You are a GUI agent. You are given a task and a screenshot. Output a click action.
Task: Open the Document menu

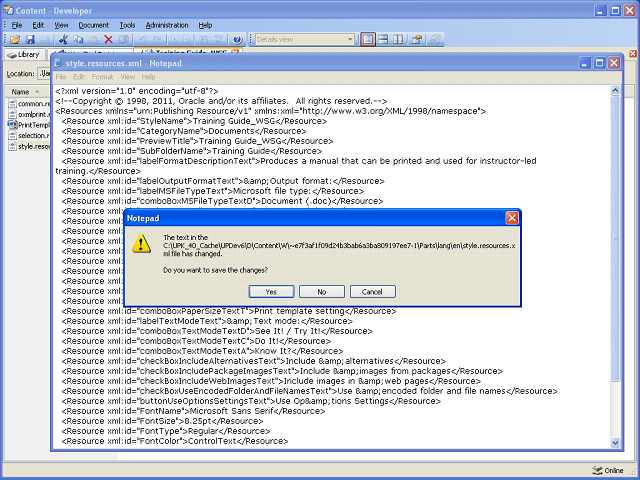tap(93, 25)
